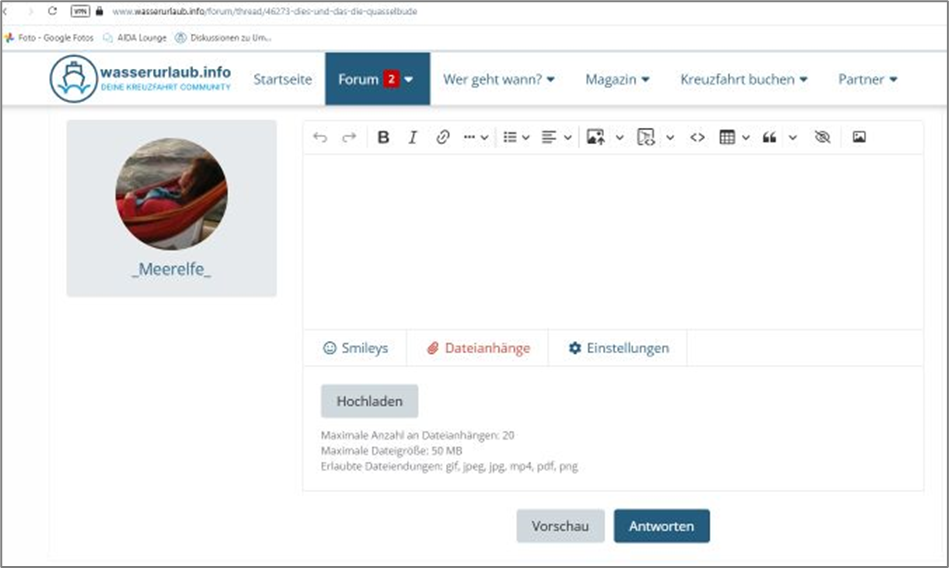Toggle italic text formatting
This screenshot has width=949, height=568.
tap(412, 138)
